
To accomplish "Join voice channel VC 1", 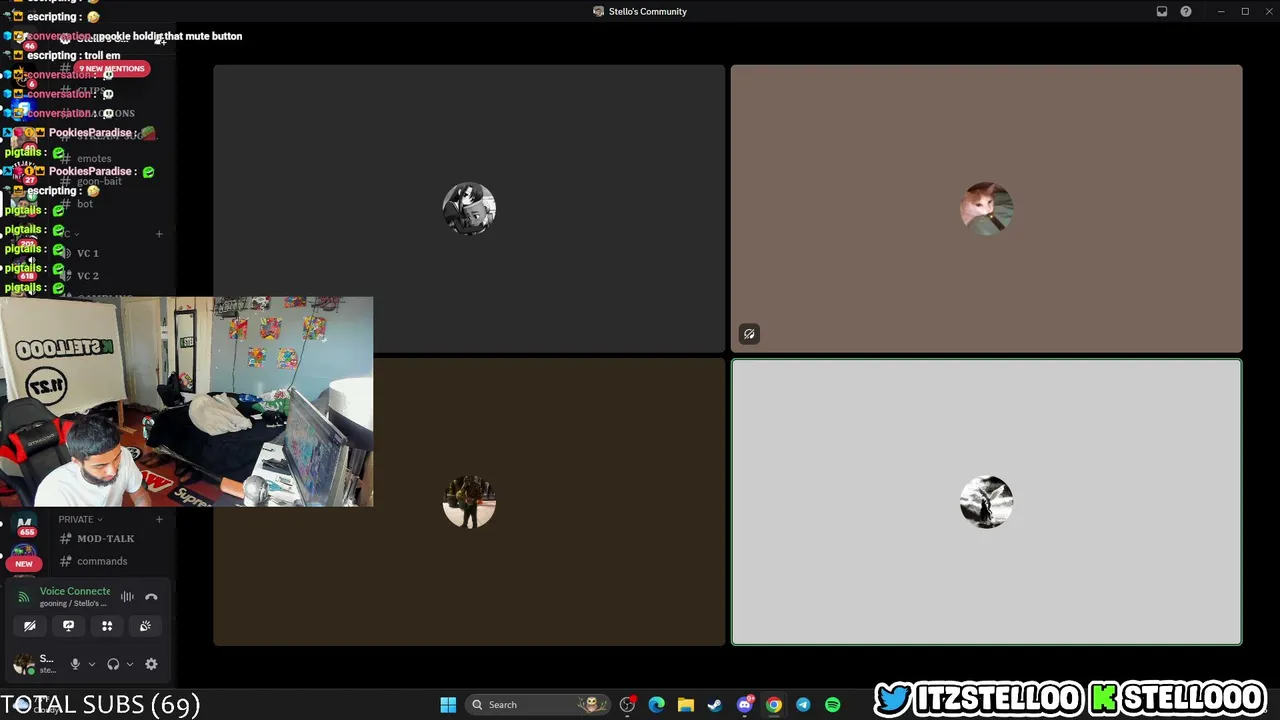I will point(88,253).
